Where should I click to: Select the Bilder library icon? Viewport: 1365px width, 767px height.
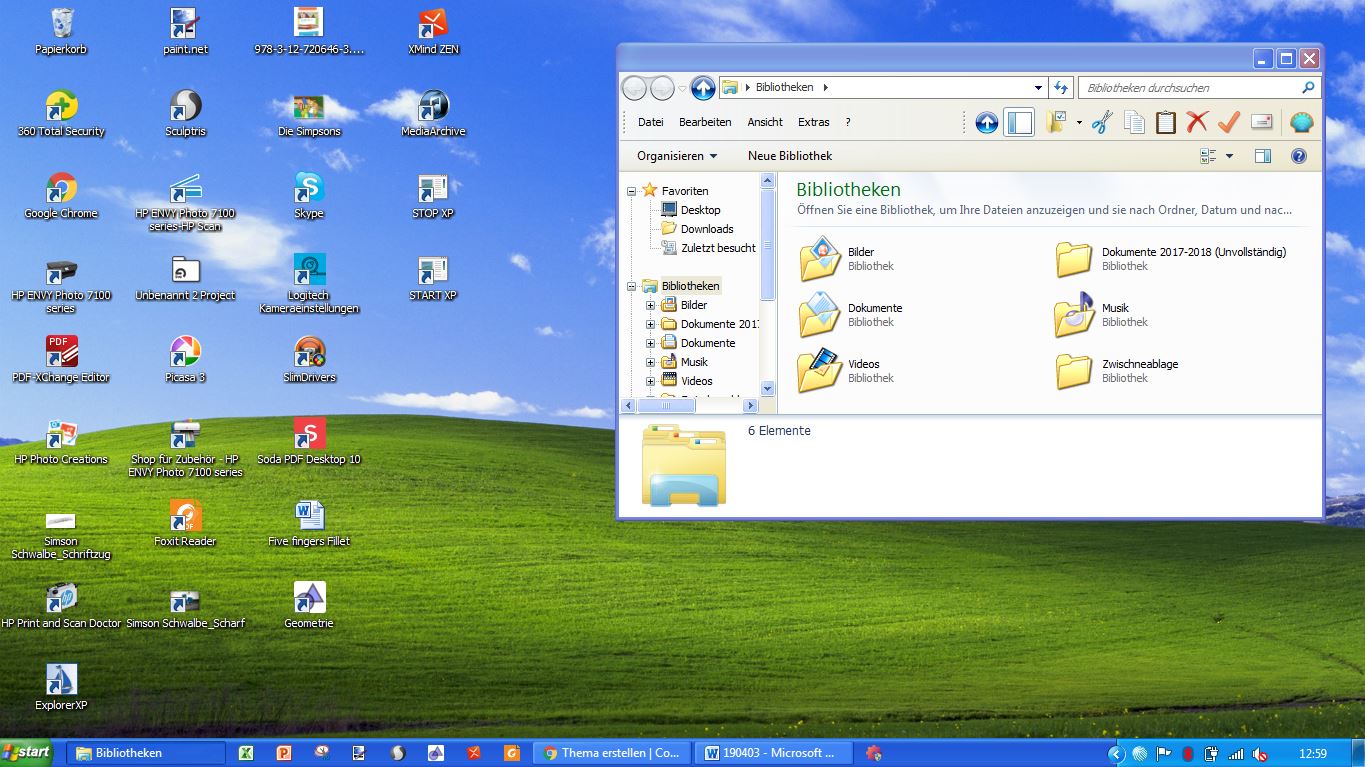pos(820,259)
